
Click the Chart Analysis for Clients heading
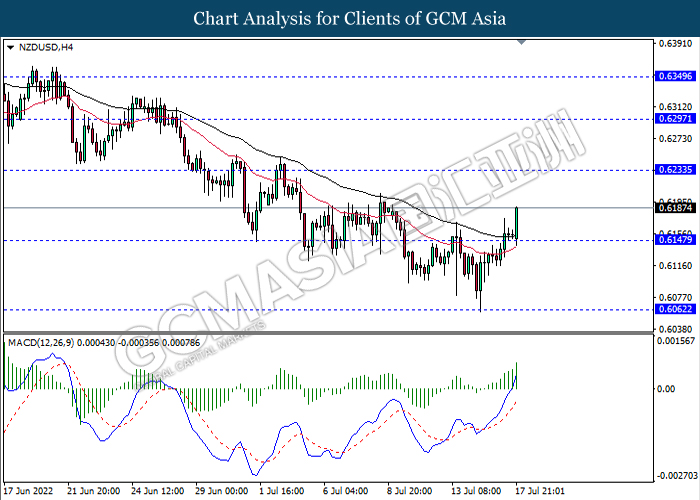click(x=350, y=19)
